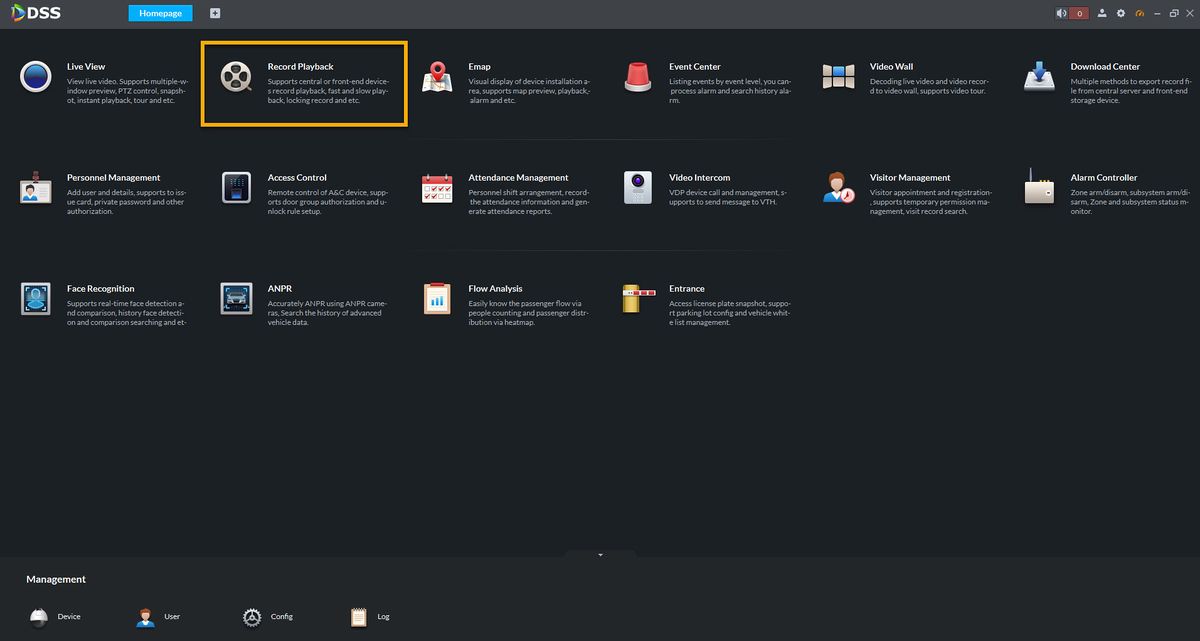Open the Emap map pin icon
This screenshot has width=1200, height=641.
coord(437,77)
